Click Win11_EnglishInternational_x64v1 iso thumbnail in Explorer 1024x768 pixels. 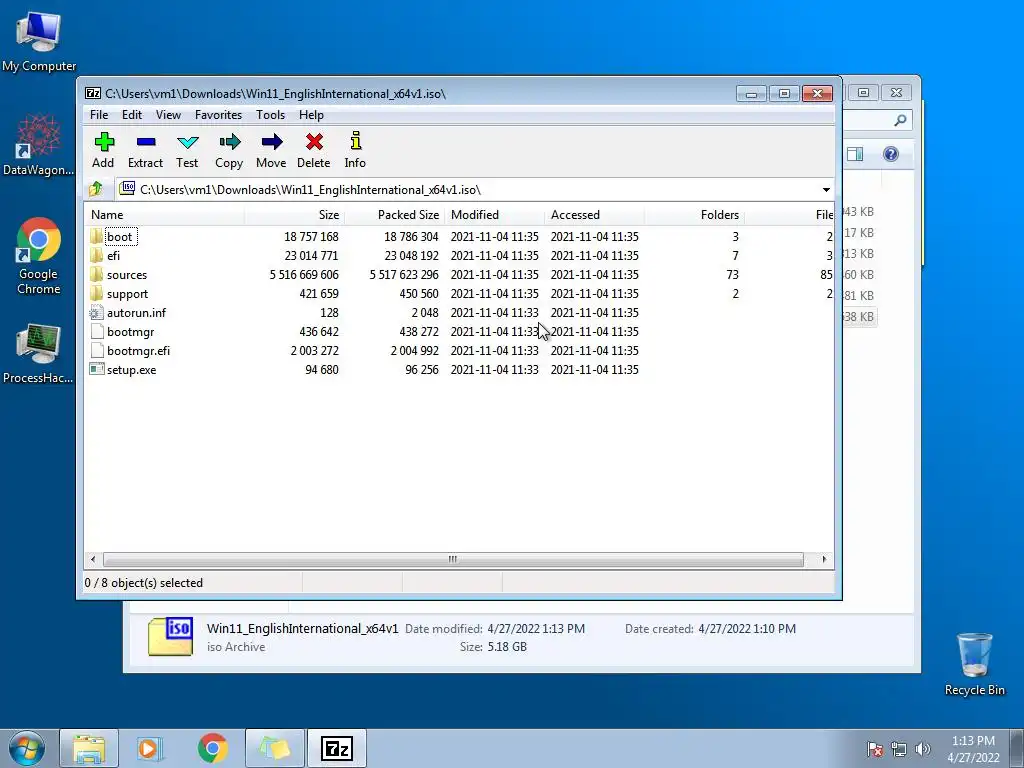tap(170, 636)
